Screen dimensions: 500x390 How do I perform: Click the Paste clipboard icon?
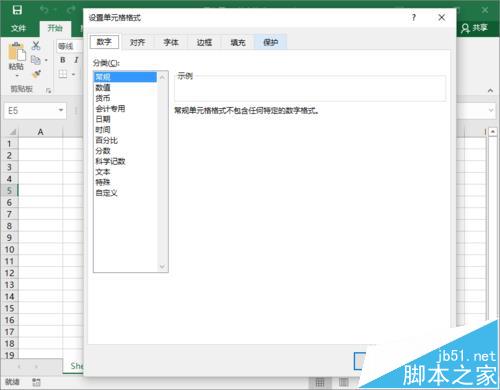[x=16, y=52]
